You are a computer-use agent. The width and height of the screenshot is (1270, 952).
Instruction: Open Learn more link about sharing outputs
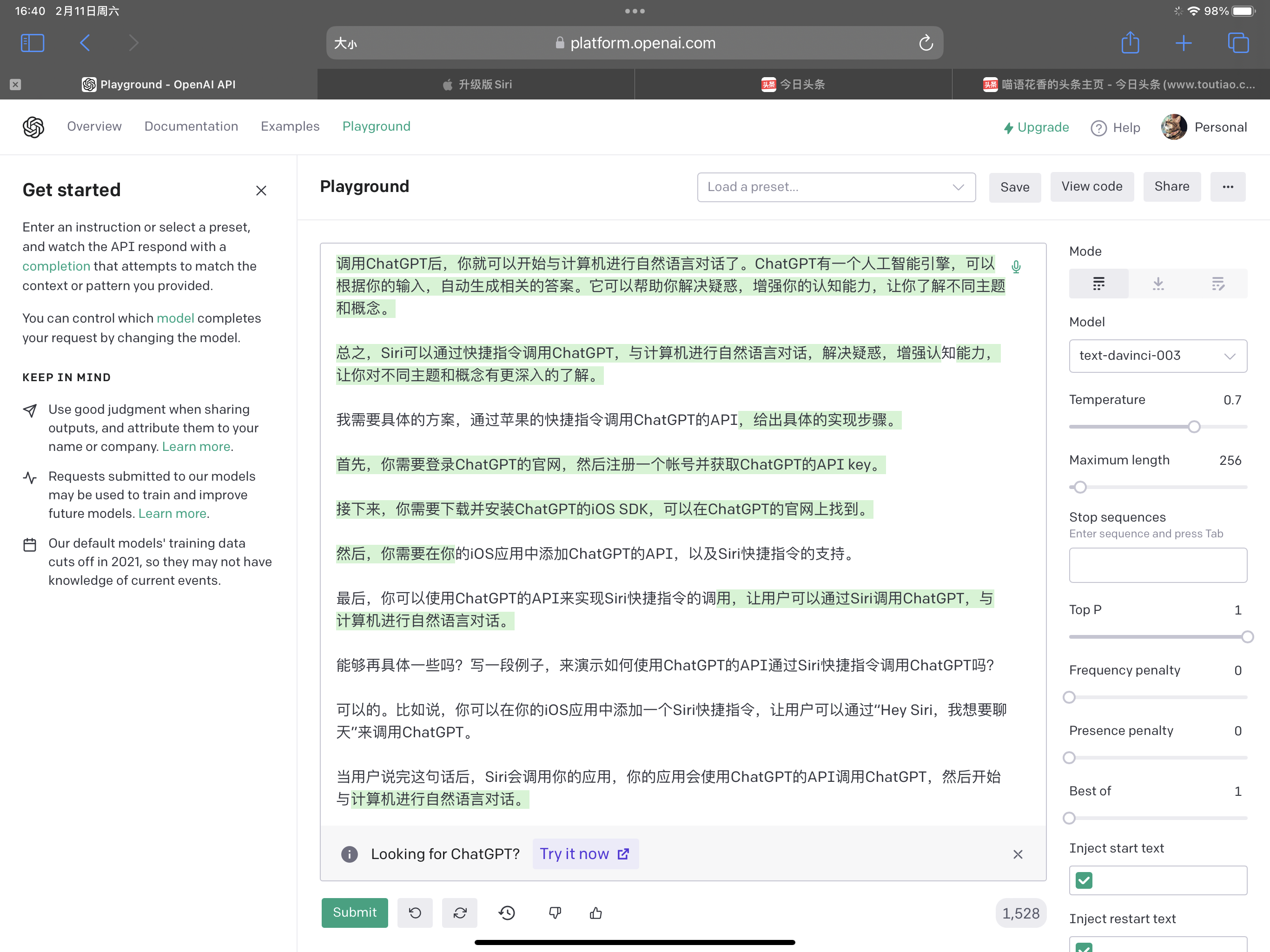click(x=196, y=446)
